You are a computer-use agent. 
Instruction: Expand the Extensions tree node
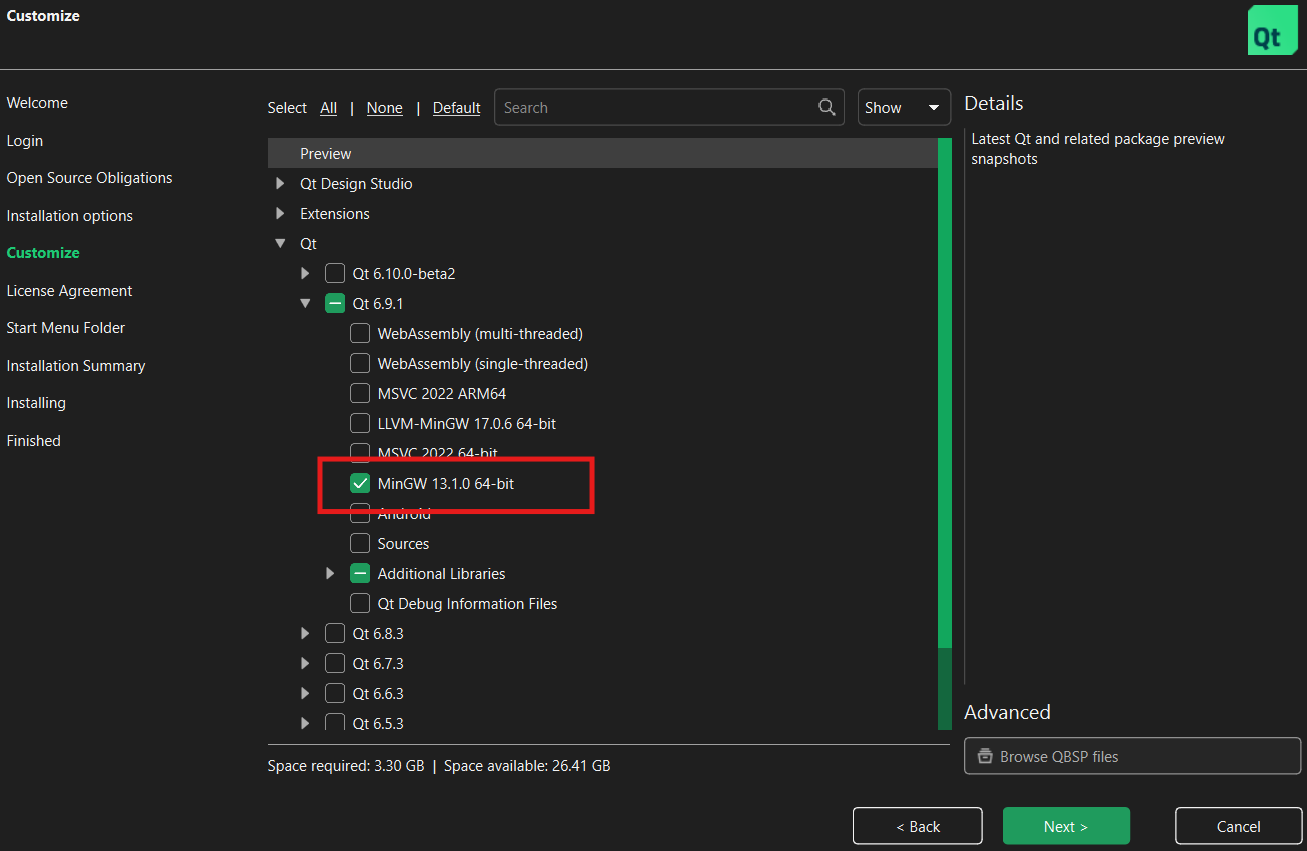coord(280,213)
